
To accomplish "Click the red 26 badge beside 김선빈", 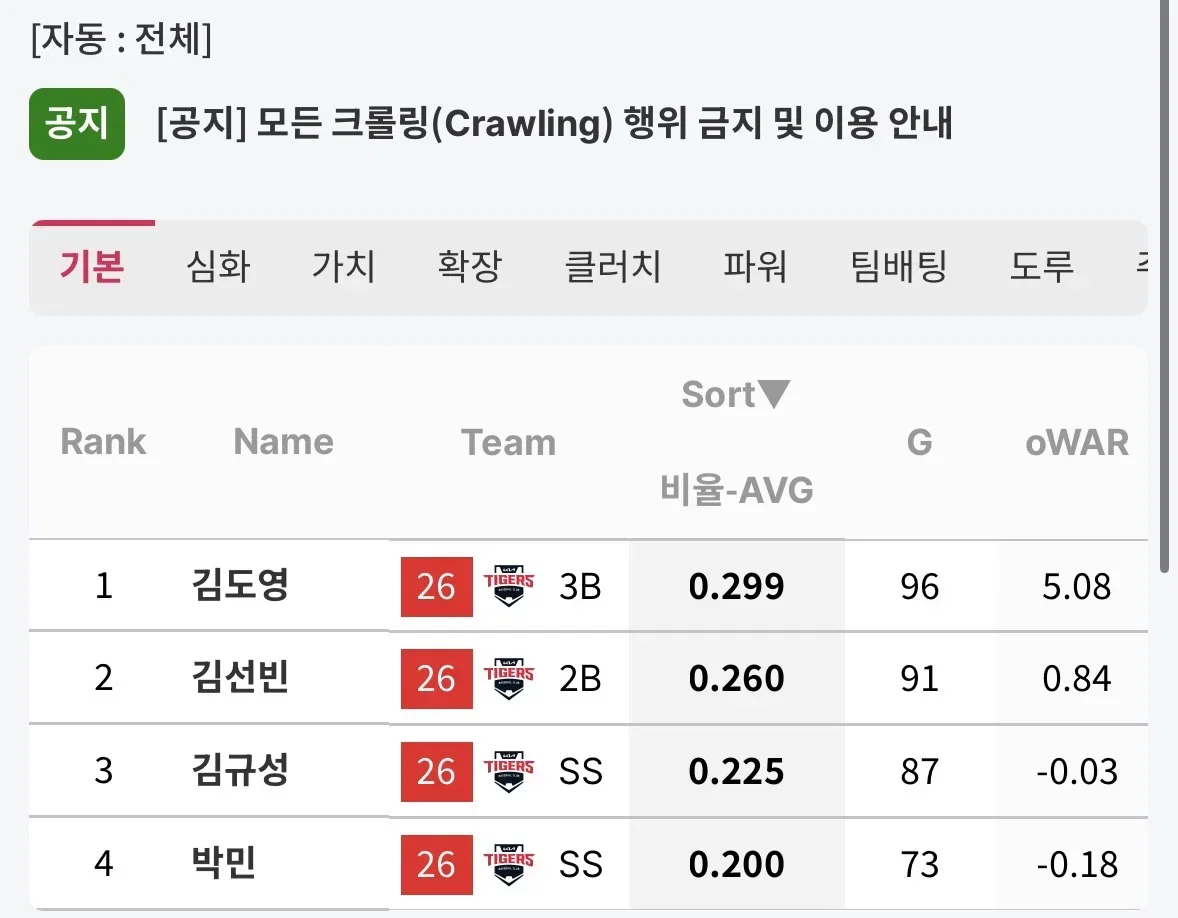I will click(436, 679).
